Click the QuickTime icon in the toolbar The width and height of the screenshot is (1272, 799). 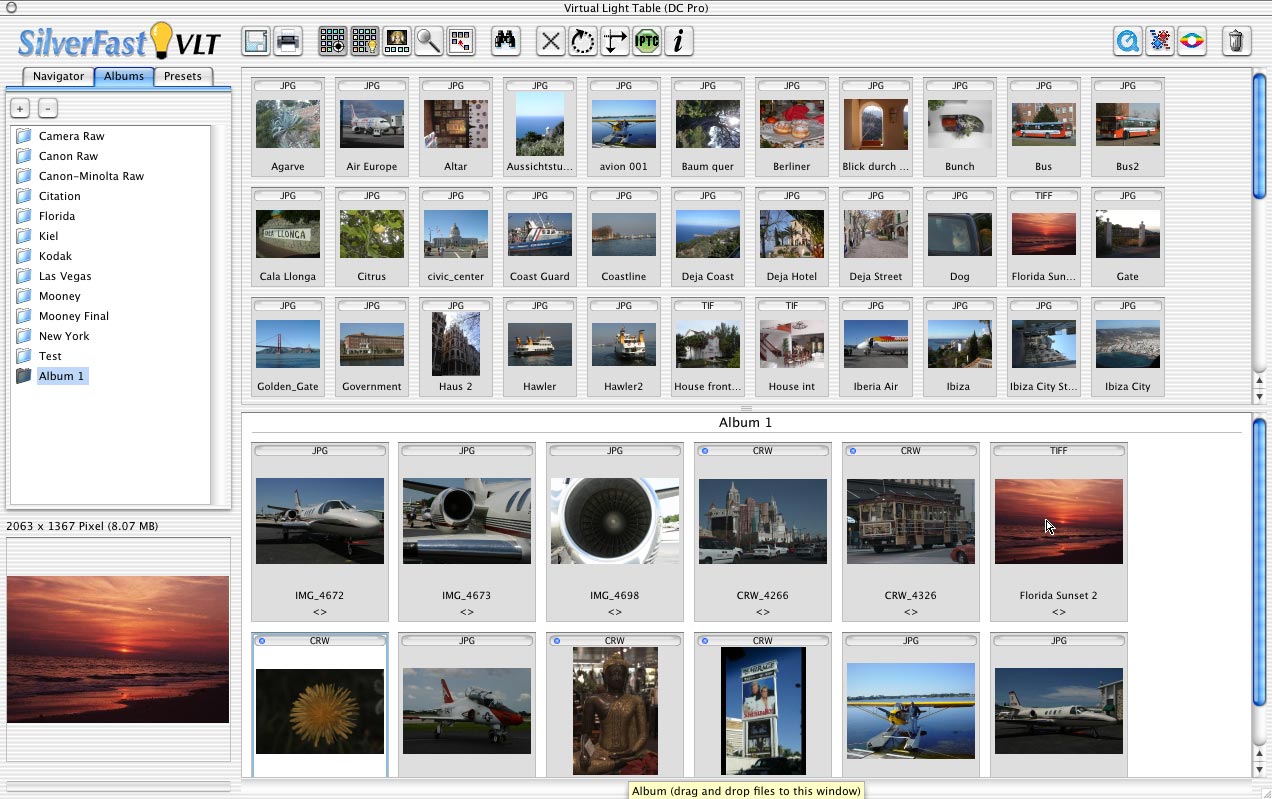(x=1128, y=41)
